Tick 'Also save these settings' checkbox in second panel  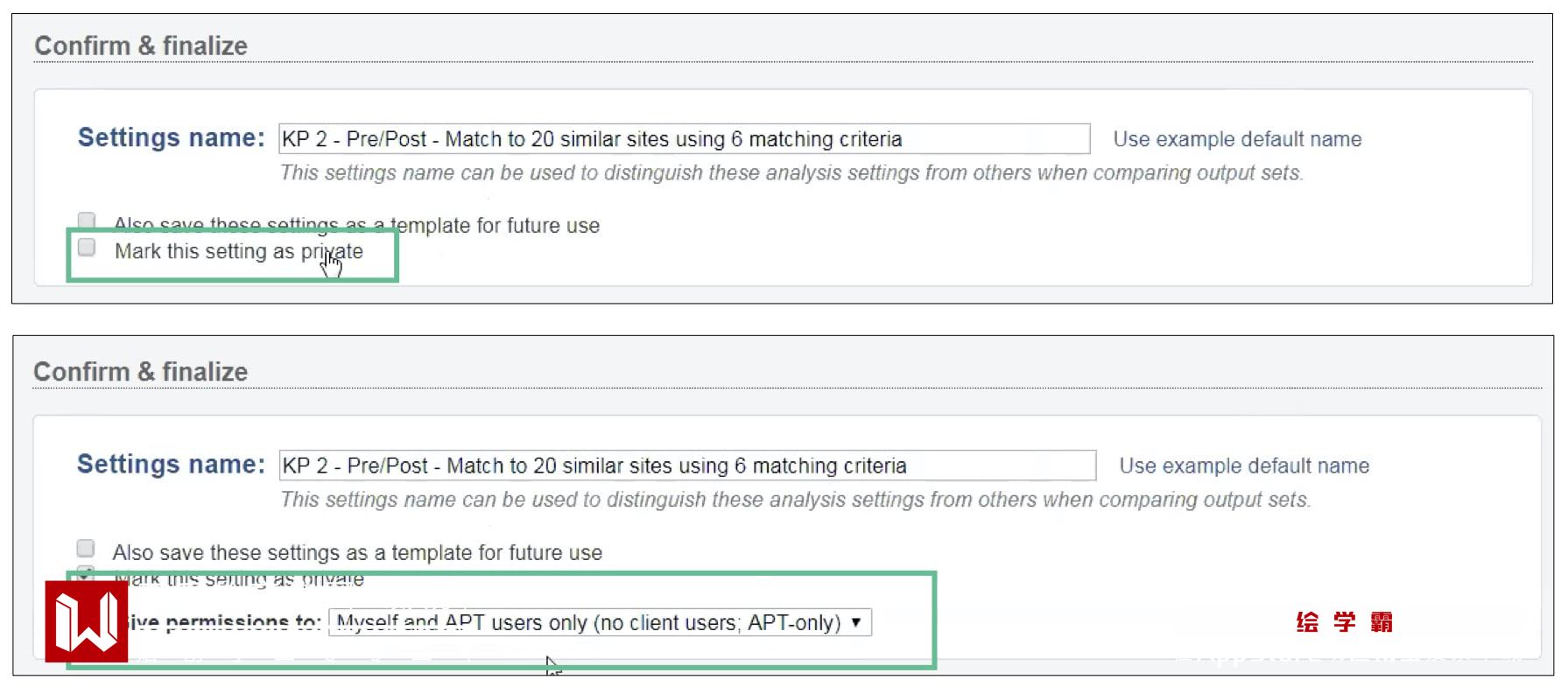click(x=86, y=549)
